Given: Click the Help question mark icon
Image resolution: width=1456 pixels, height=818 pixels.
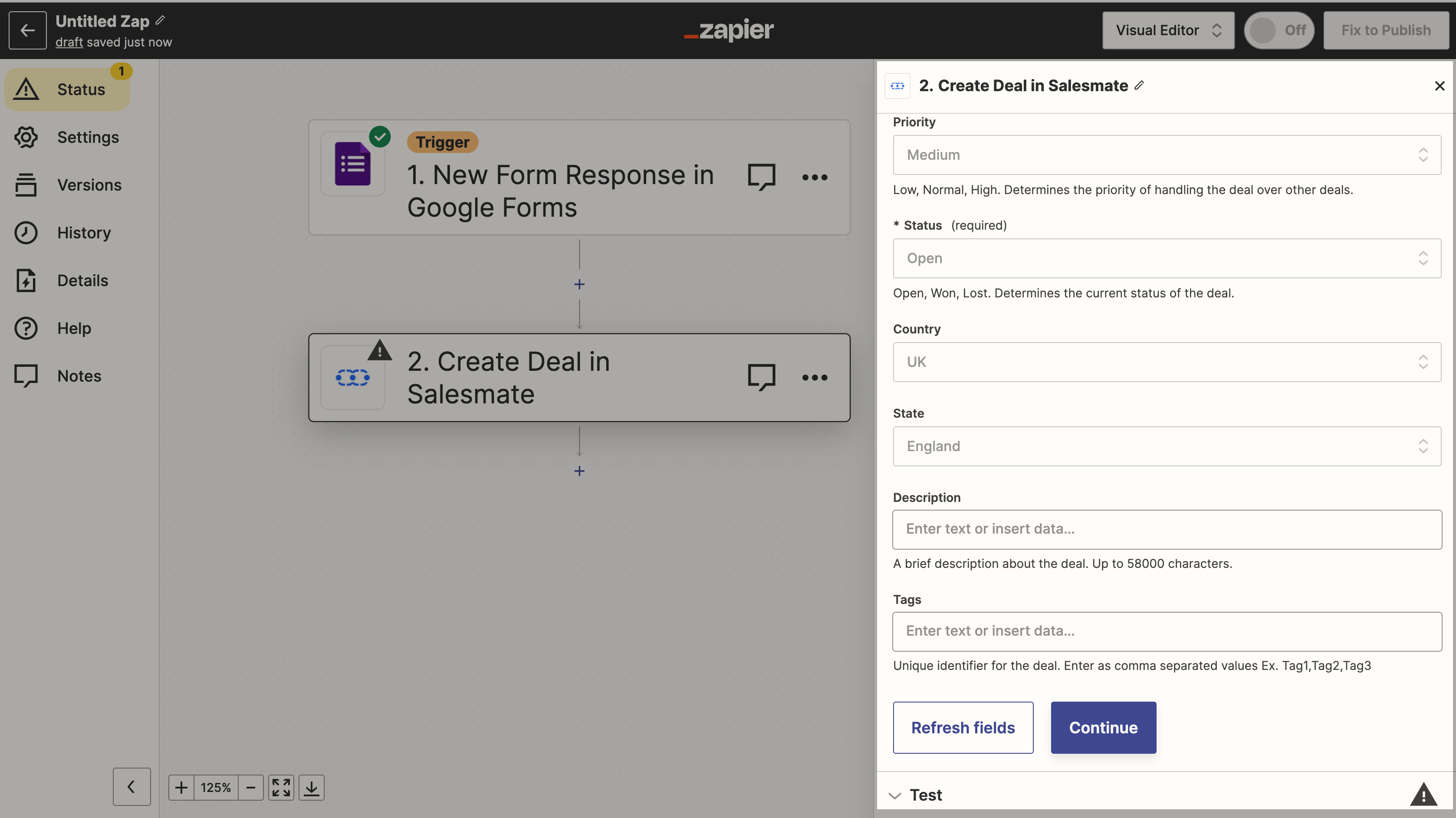Looking at the screenshot, I should 26,328.
